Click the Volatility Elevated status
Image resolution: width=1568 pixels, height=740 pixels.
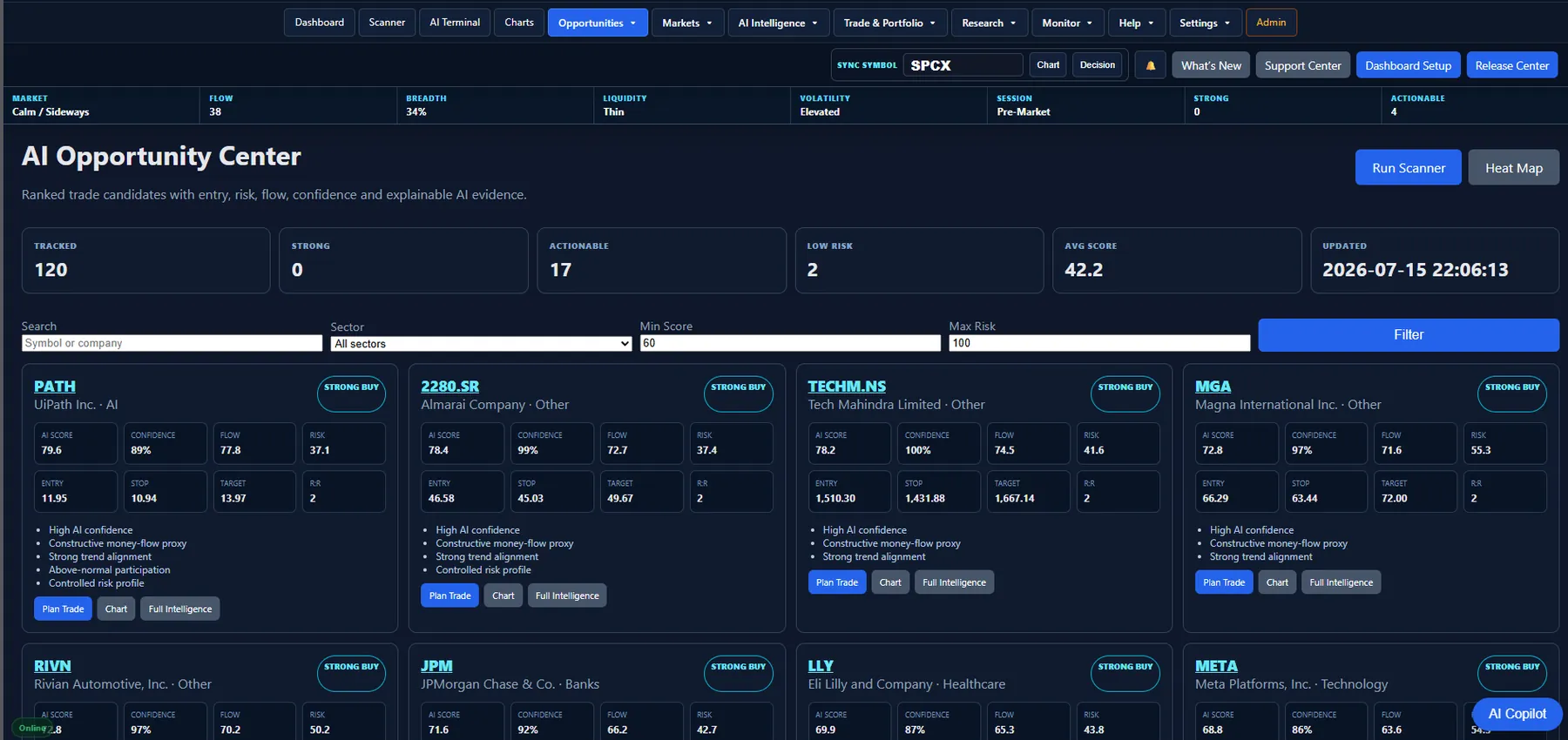[x=820, y=112]
